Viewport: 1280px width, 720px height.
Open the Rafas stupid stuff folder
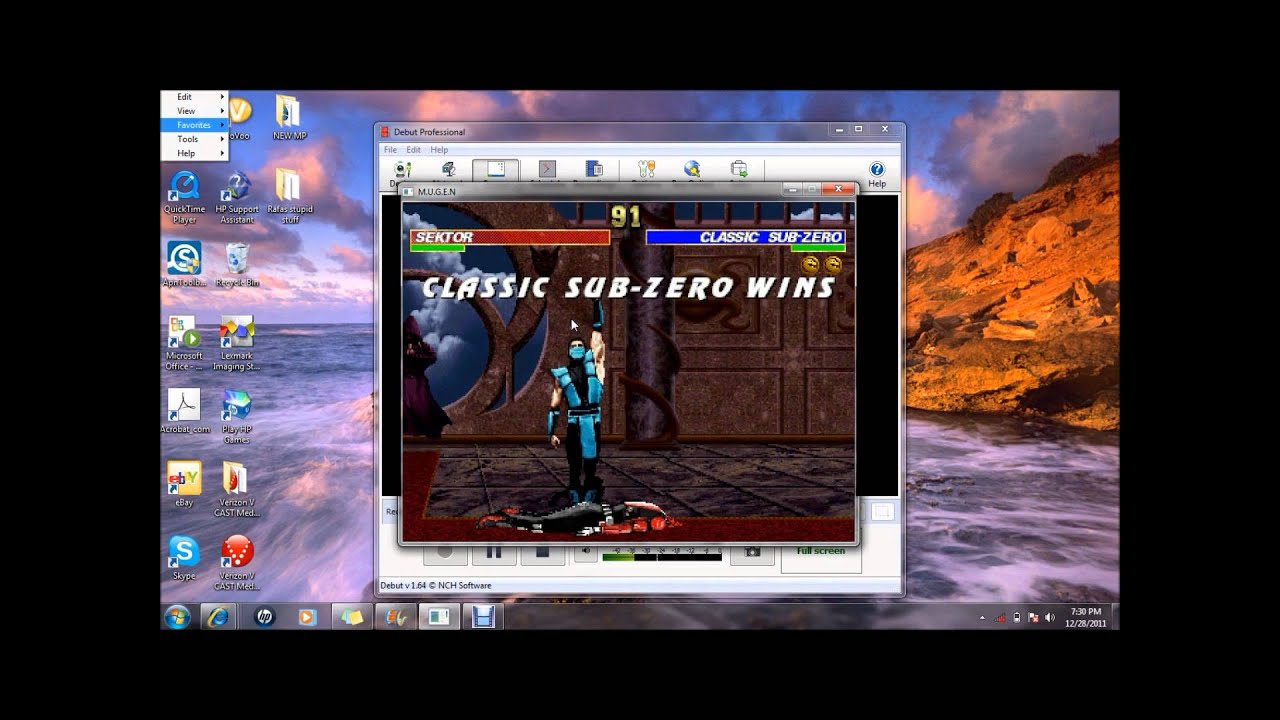tap(289, 196)
